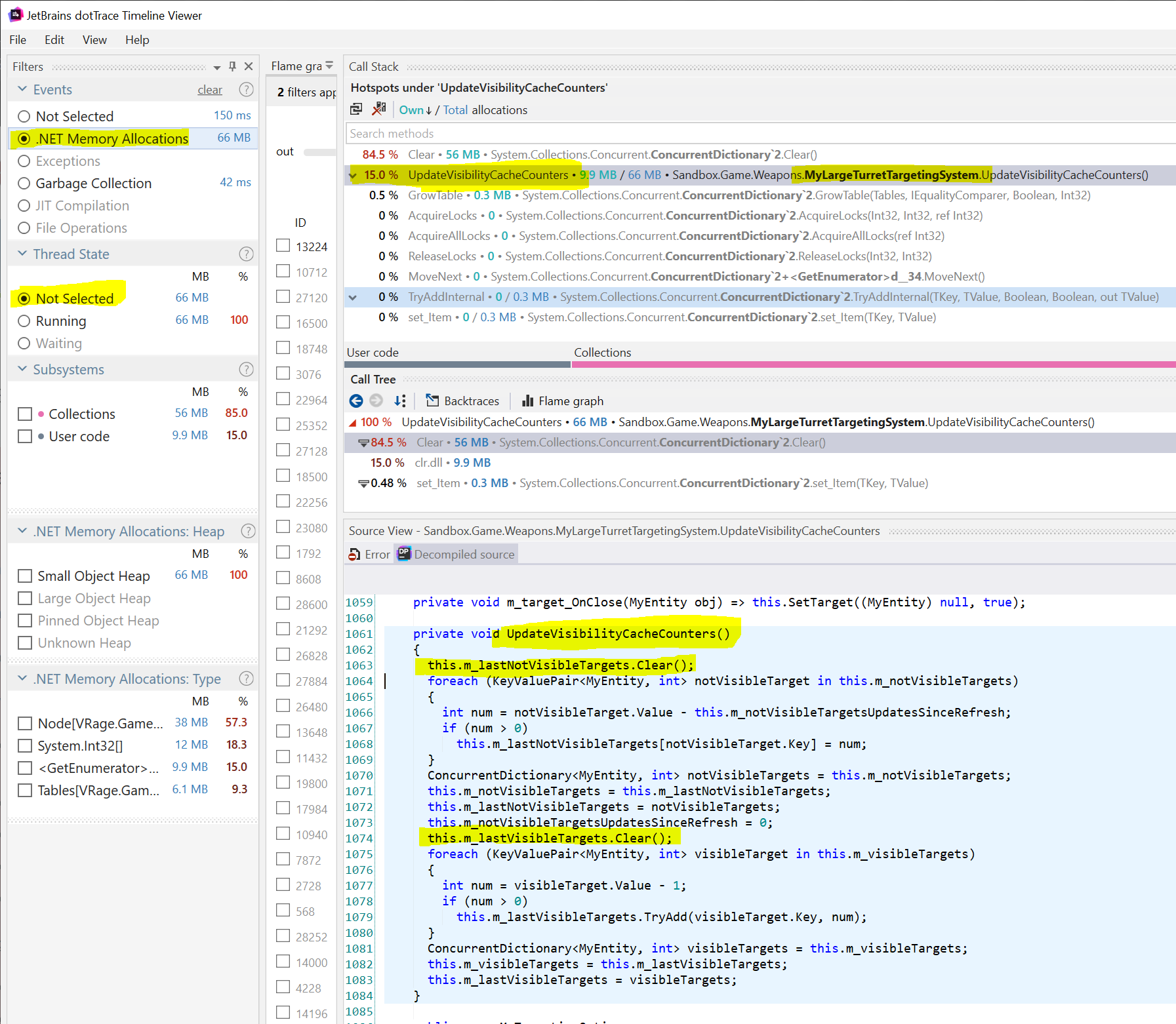The height and width of the screenshot is (1024, 1176).
Task: Check the Collections subsystem checkbox
Action: (25, 414)
